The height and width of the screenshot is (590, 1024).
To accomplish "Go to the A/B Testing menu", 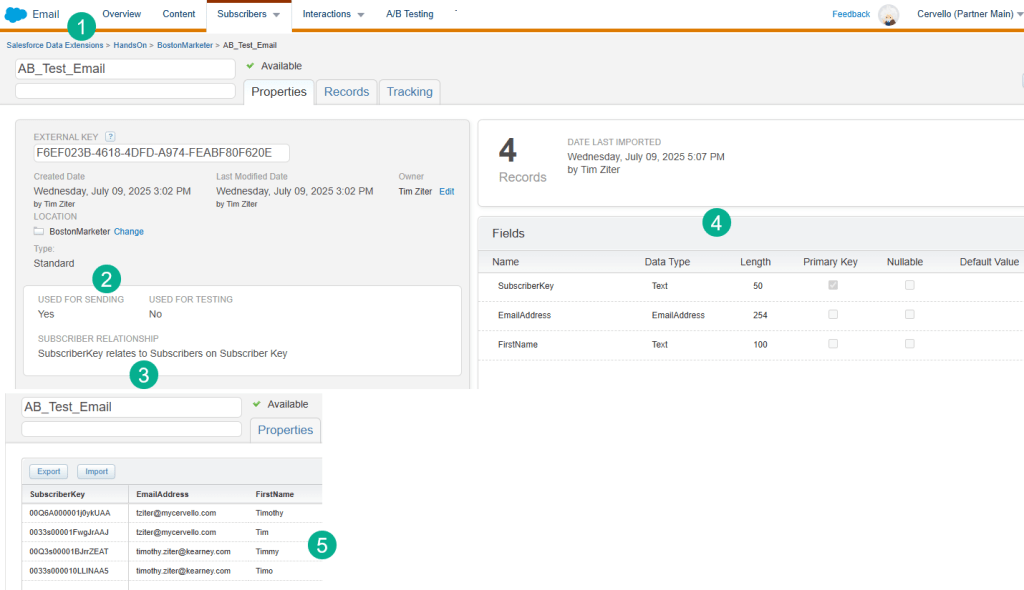I will pyautogui.click(x=409, y=15).
